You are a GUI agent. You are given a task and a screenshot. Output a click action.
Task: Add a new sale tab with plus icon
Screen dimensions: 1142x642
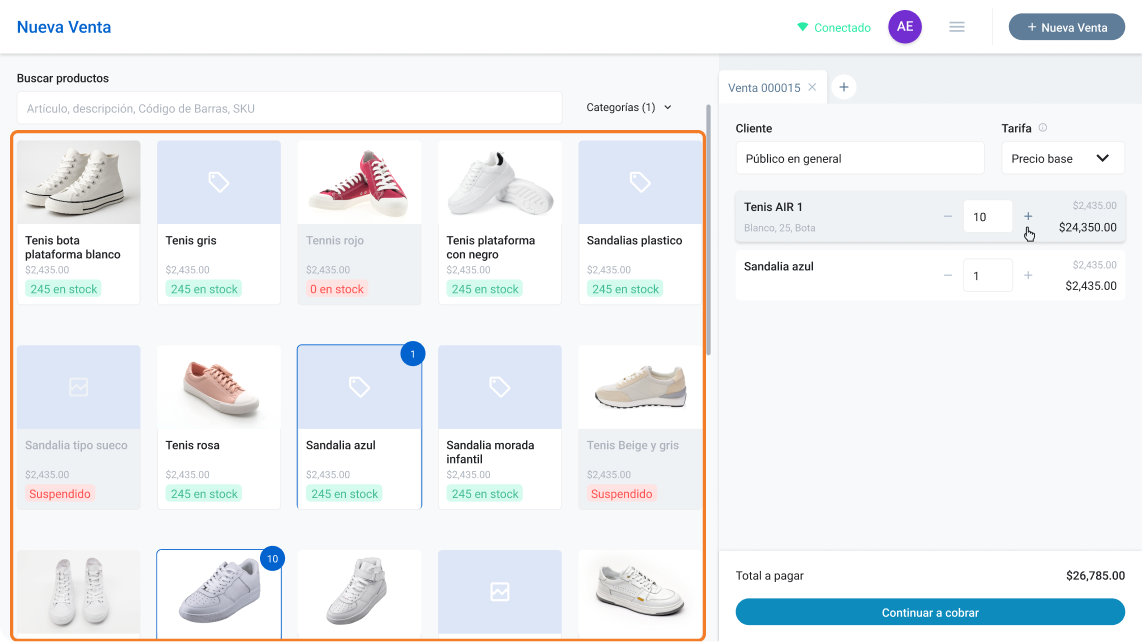coord(843,87)
